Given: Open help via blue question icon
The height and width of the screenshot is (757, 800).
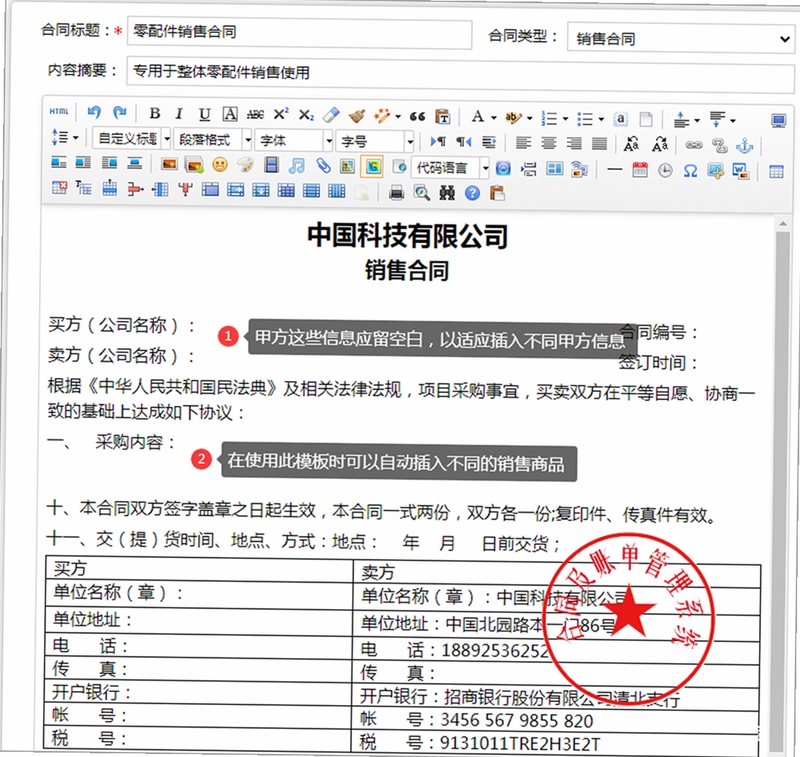Looking at the screenshot, I should [x=472, y=193].
